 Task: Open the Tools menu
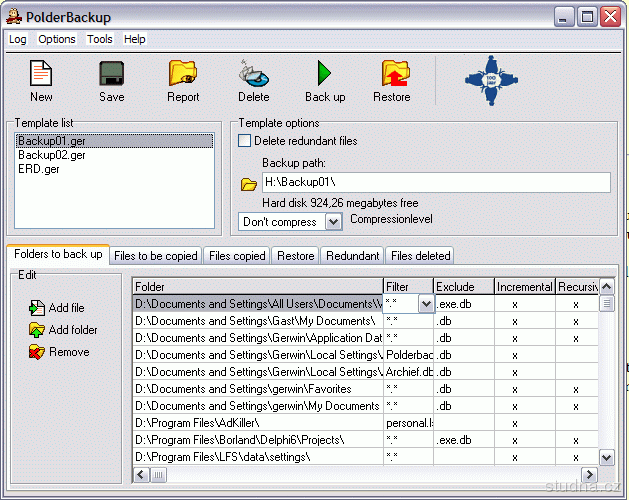100,39
